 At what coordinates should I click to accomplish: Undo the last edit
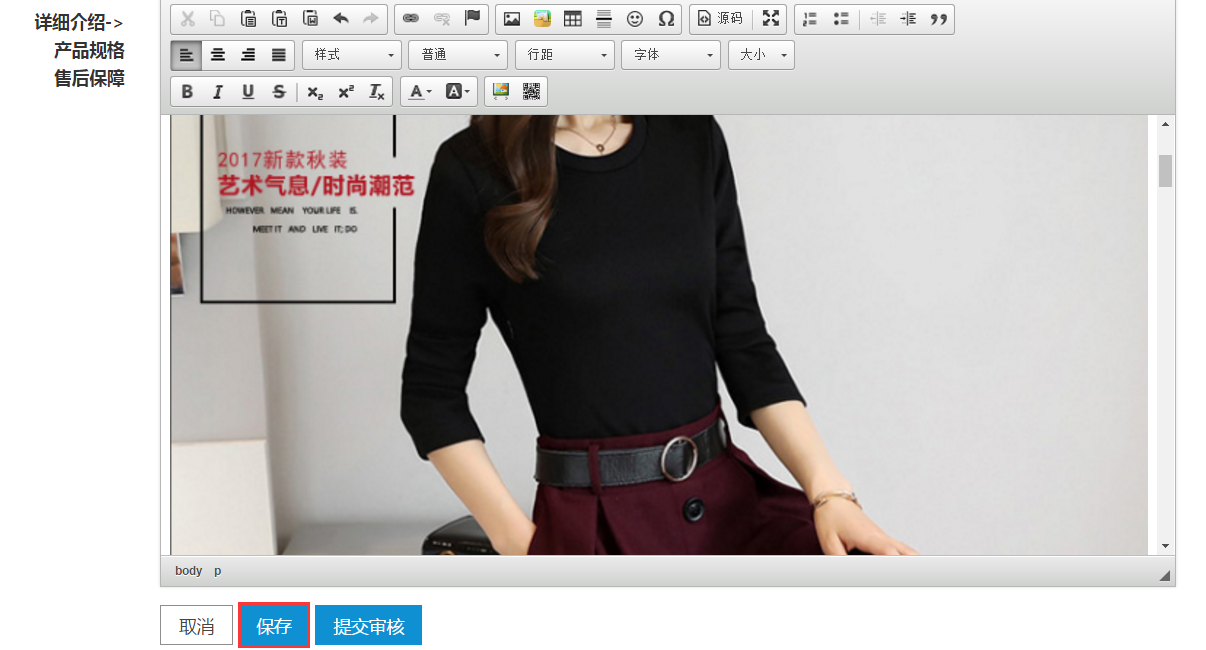[340, 19]
